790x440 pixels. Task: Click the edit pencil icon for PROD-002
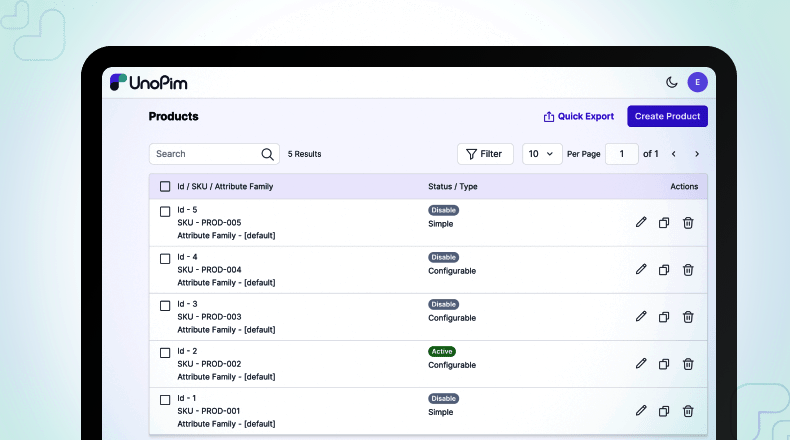pos(641,363)
